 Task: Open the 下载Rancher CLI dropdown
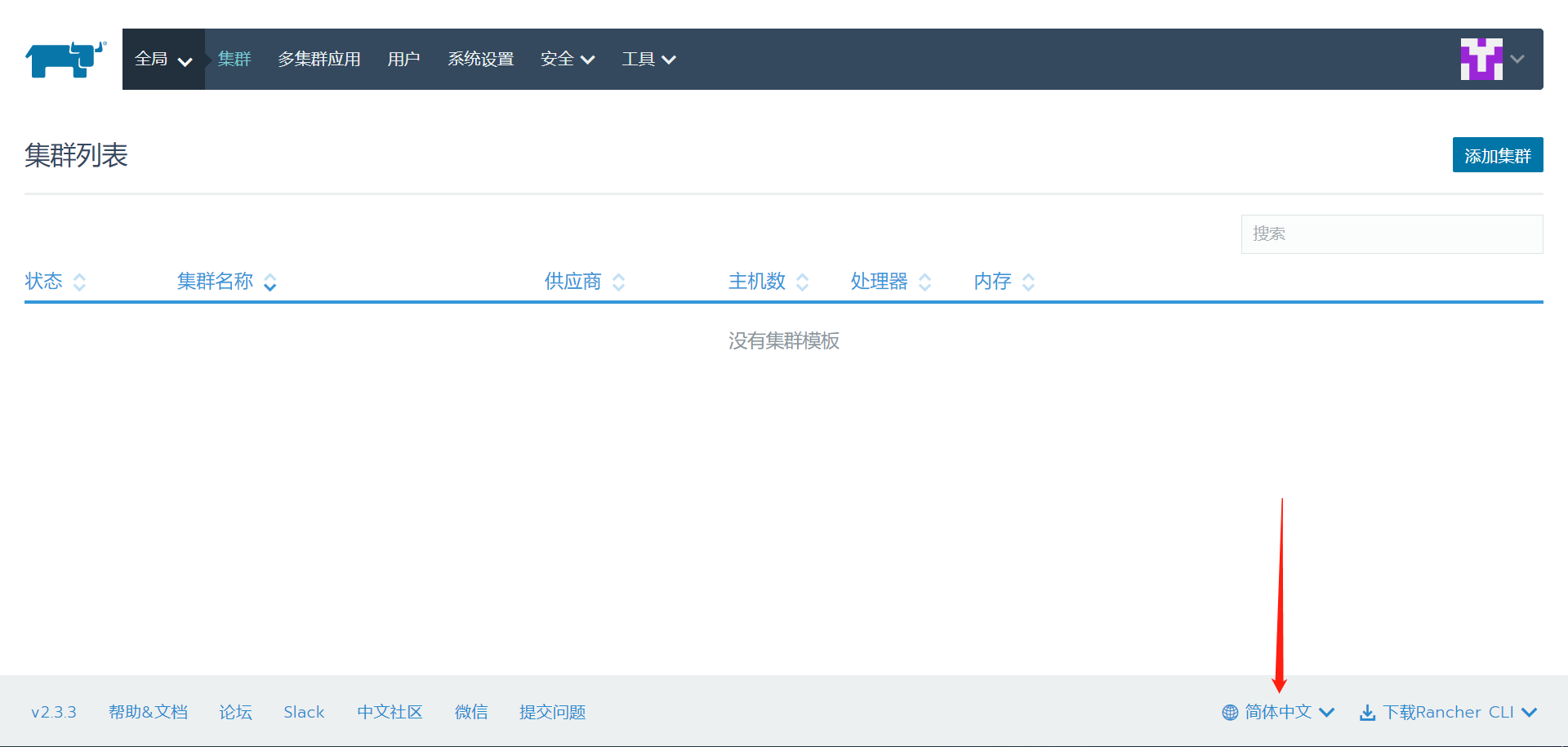(x=1449, y=712)
